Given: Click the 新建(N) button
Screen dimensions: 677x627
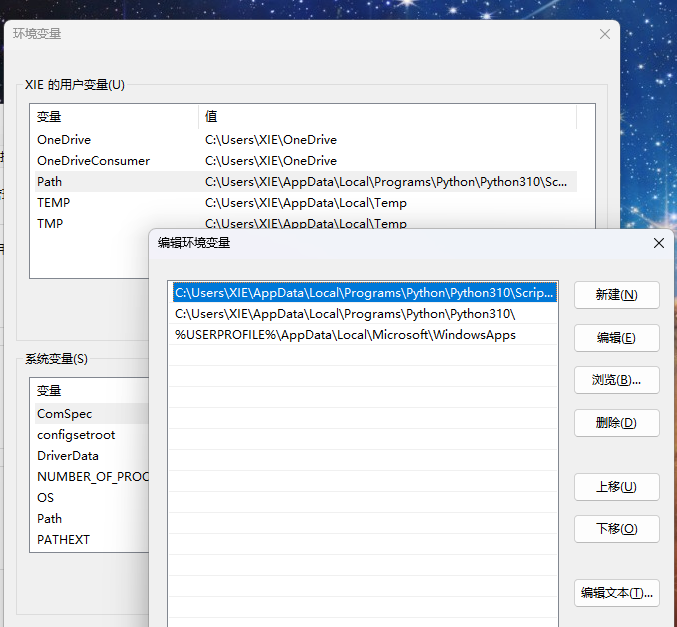Looking at the screenshot, I should click(617, 295).
